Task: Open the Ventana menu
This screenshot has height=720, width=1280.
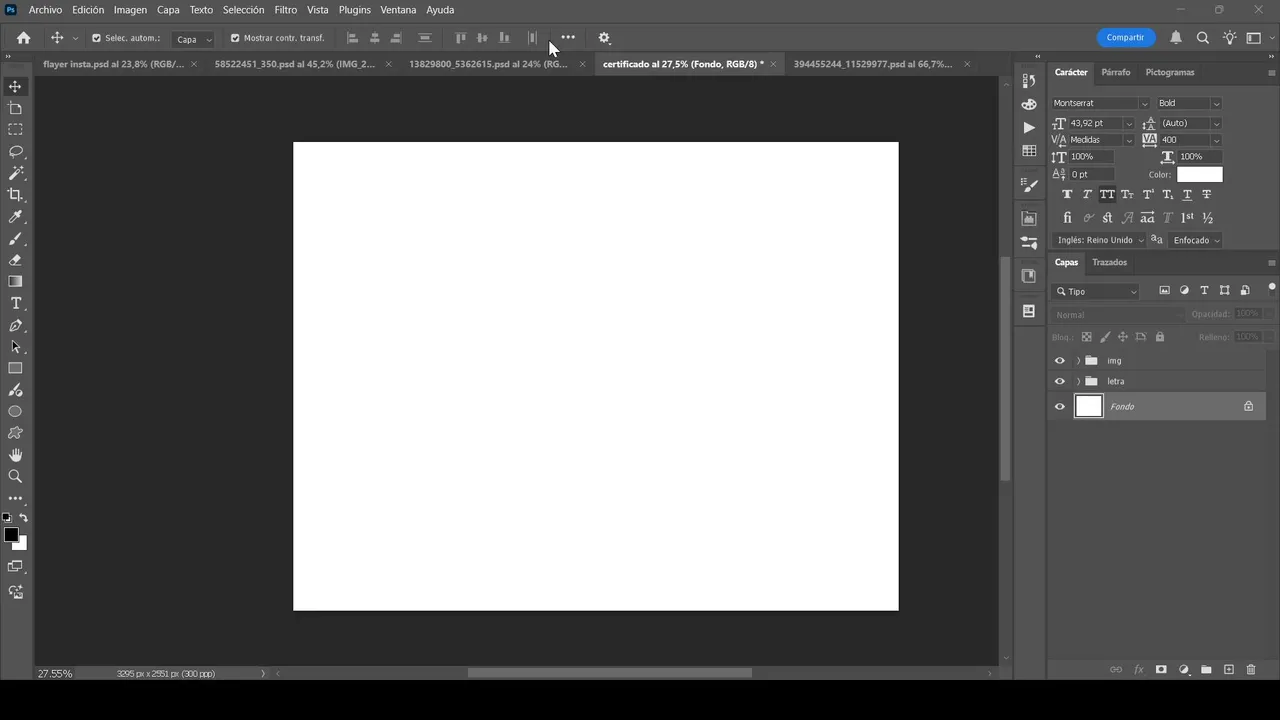Action: pyautogui.click(x=398, y=10)
